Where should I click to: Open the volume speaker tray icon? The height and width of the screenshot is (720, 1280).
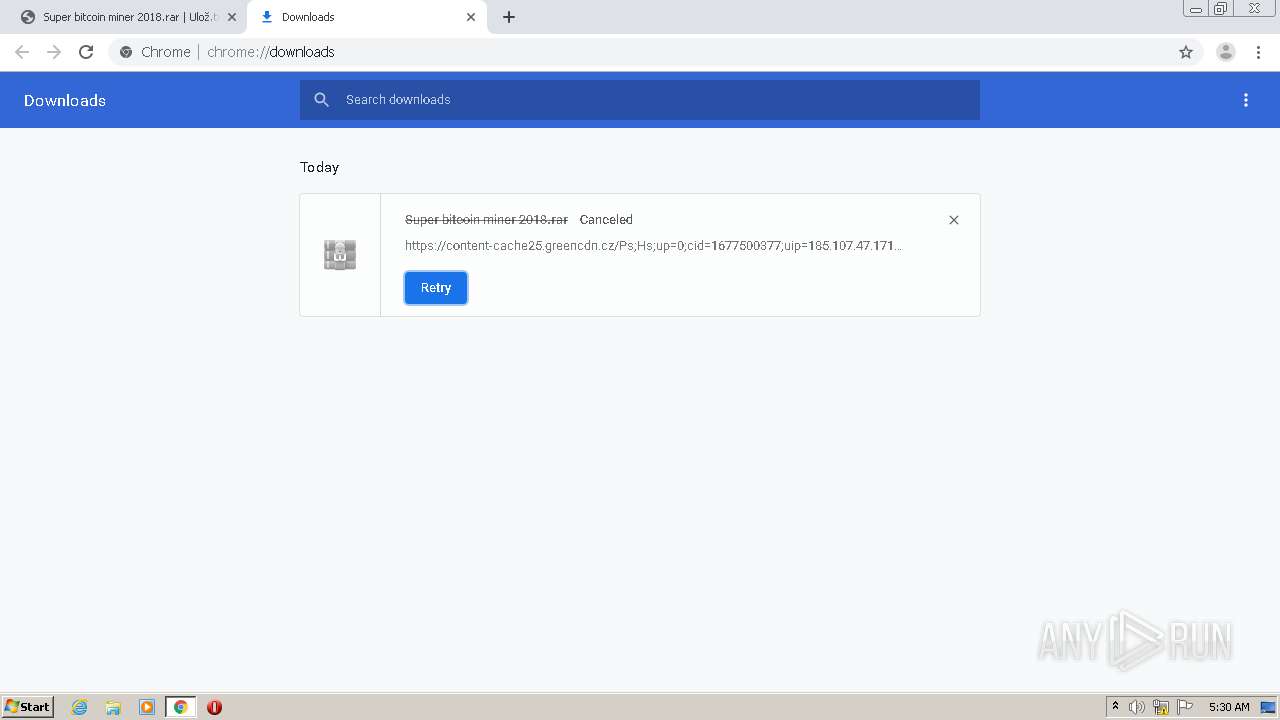point(1137,707)
